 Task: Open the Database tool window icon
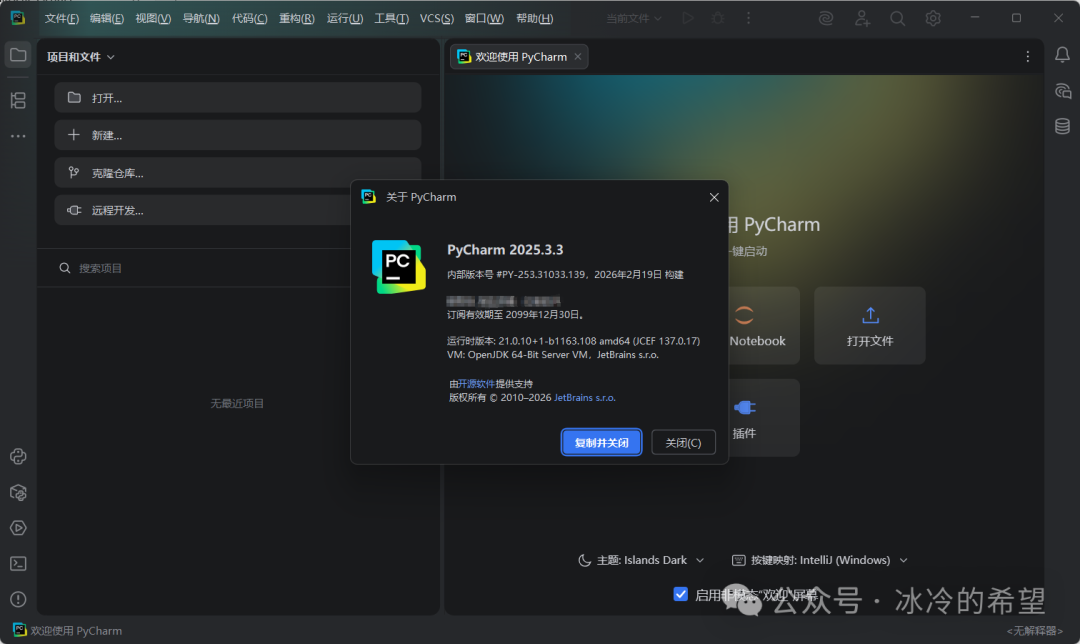point(1062,126)
